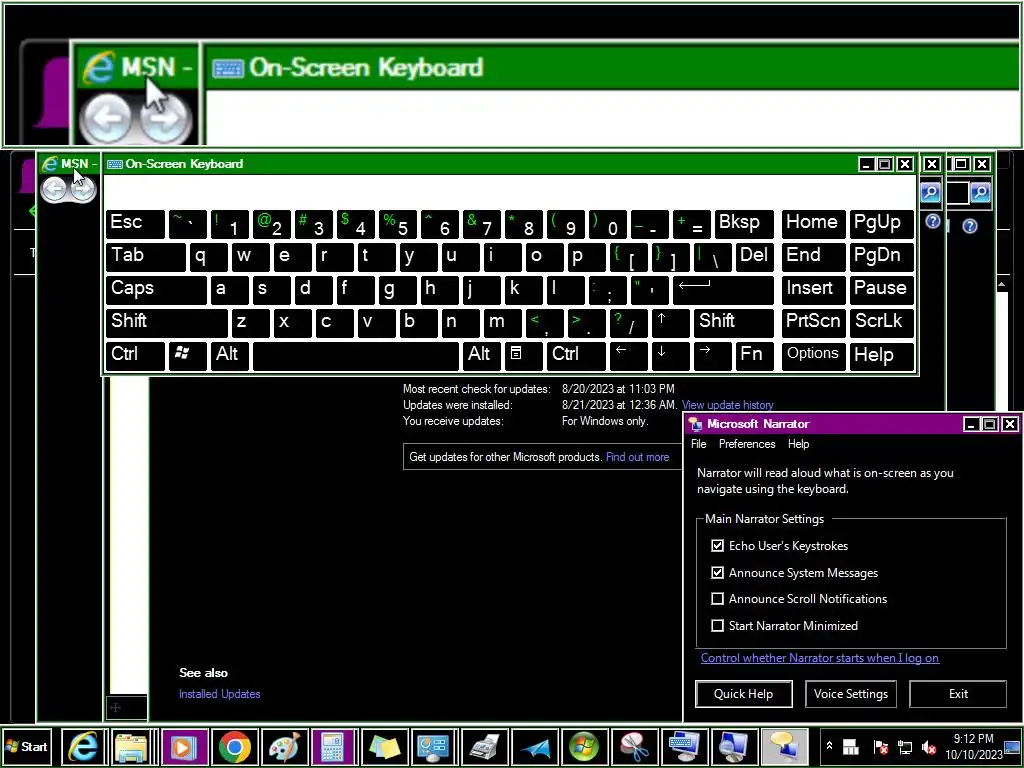Click the right arrow key on On-Screen Keyboard
Image resolution: width=1024 pixels, height=768 pixels.
click(x=712, y=355)
